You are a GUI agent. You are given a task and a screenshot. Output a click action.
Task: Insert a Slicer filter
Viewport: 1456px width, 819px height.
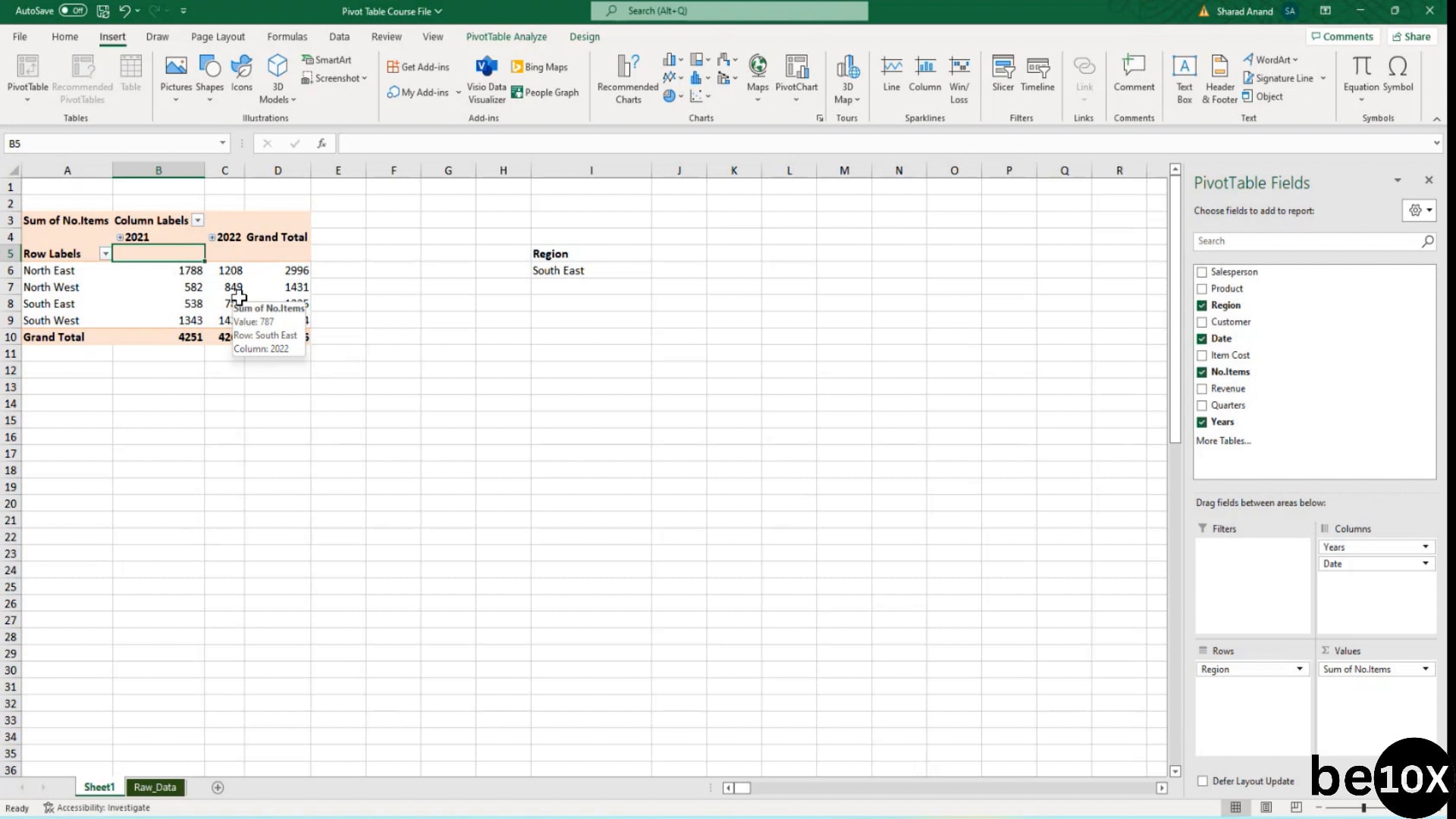1003,74
